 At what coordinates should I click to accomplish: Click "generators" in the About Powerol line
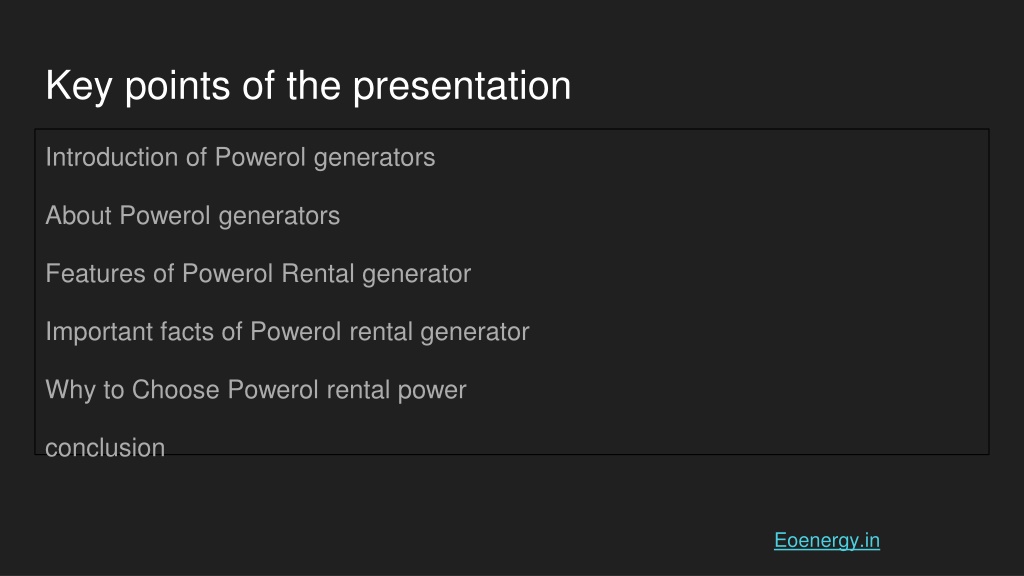(279, 217)
